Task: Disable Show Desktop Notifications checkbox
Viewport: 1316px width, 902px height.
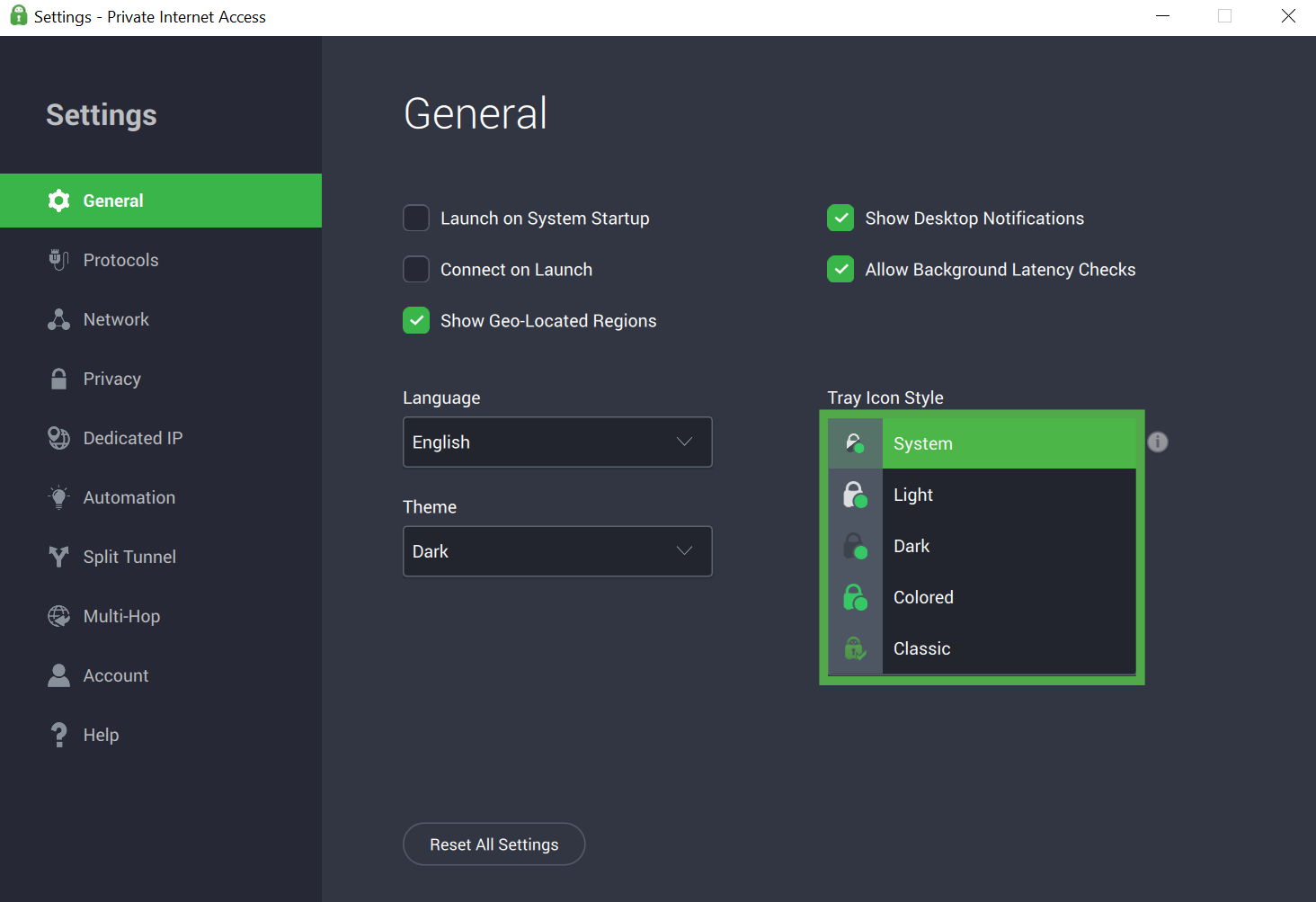Action: pyautogui.click(x=840, y=218)
